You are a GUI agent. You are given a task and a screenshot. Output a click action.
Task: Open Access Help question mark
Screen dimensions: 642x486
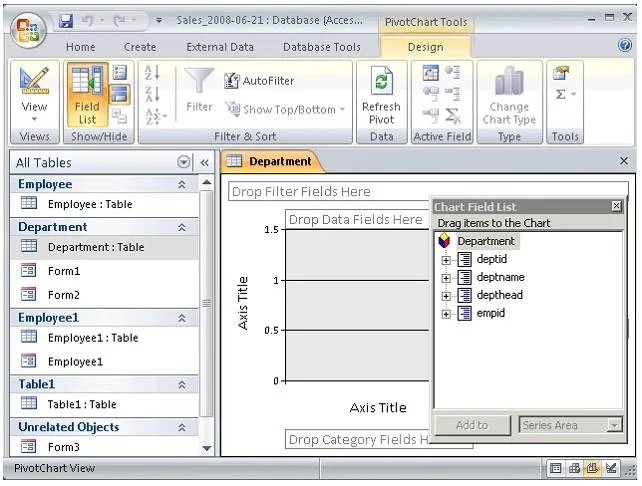coord(625,45)
